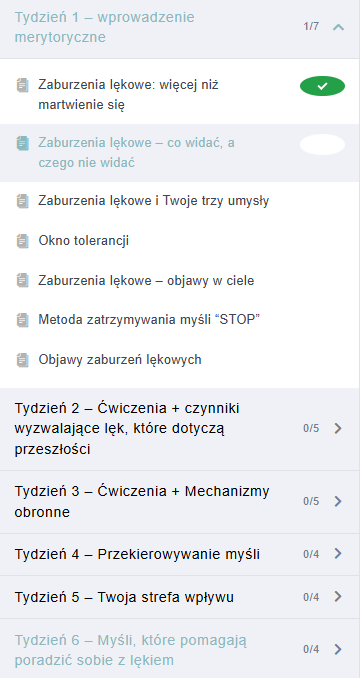Collapse Tydzień 1 section with up chevron

point(338,27)
